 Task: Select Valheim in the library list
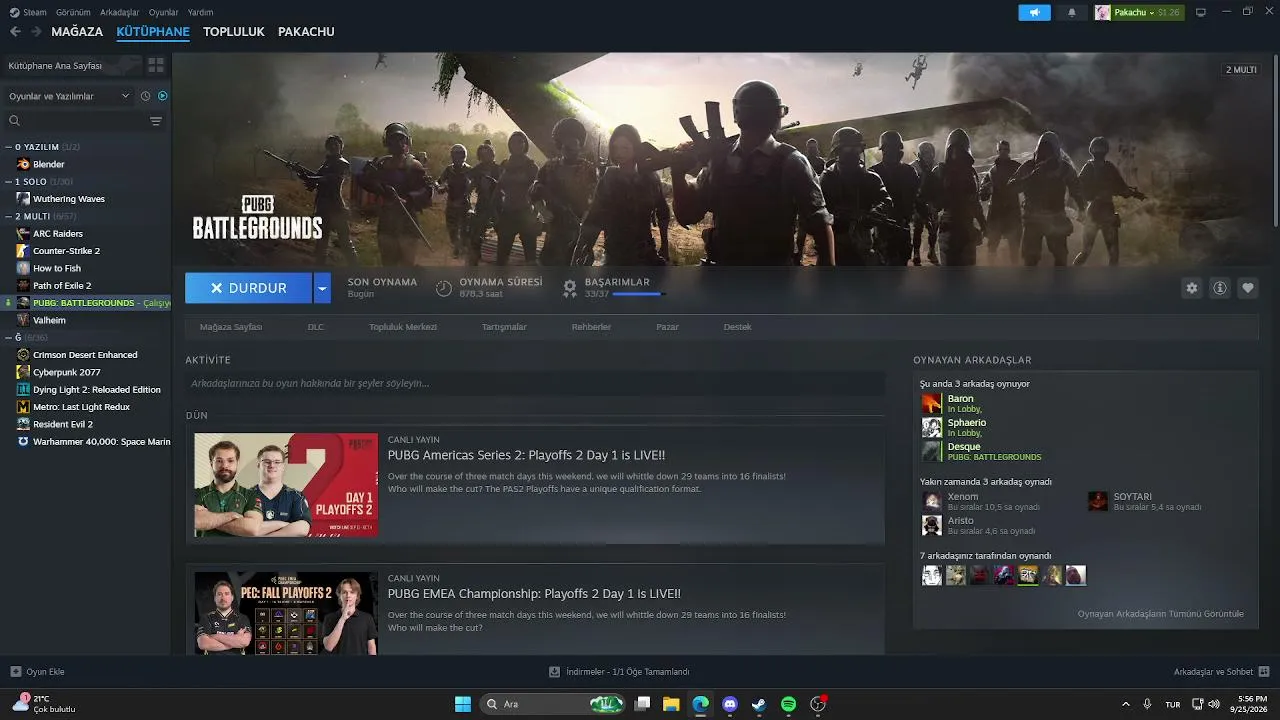[x=49, y=320]
